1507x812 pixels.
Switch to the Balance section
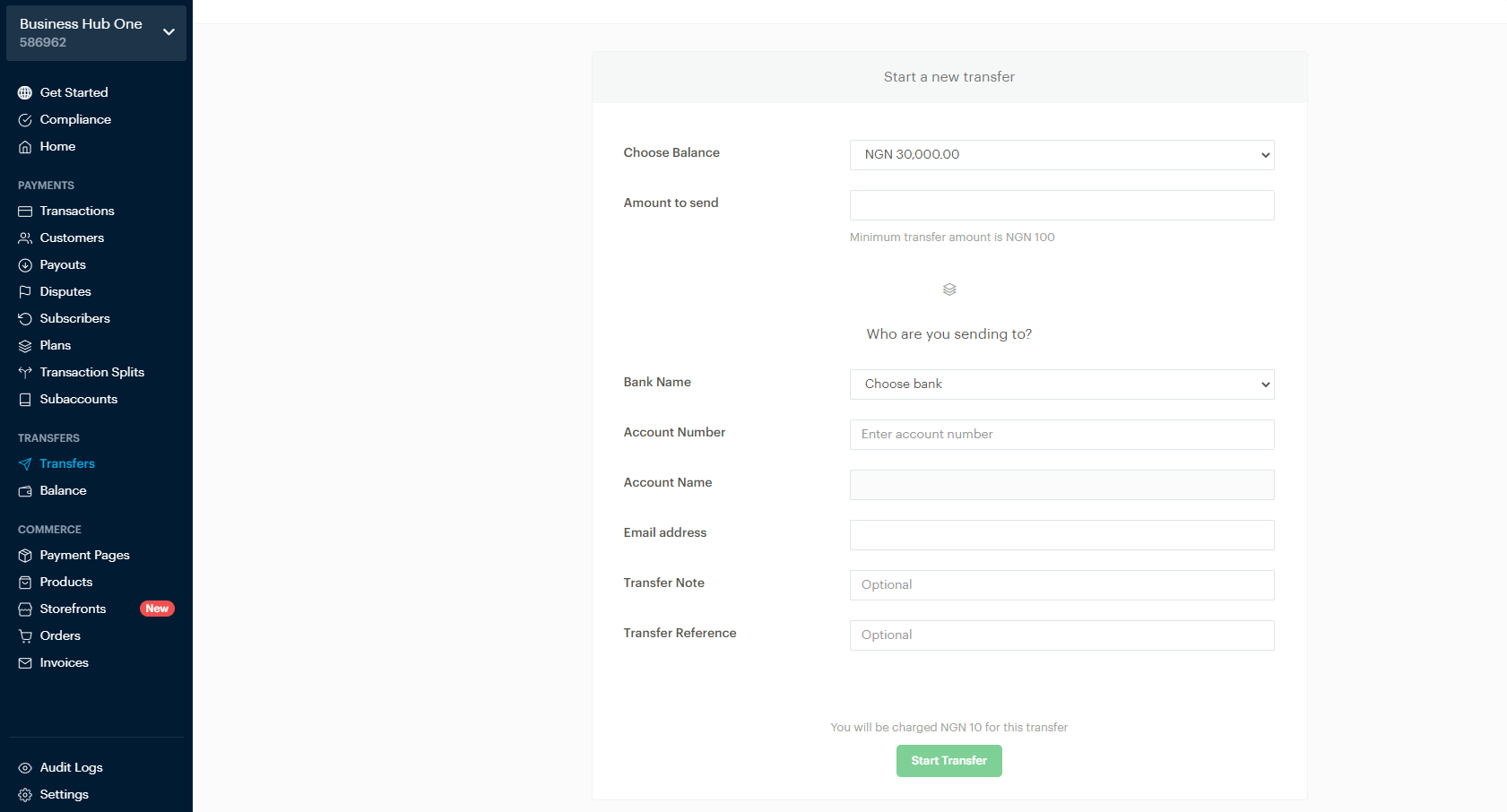[x=62, y=490]
